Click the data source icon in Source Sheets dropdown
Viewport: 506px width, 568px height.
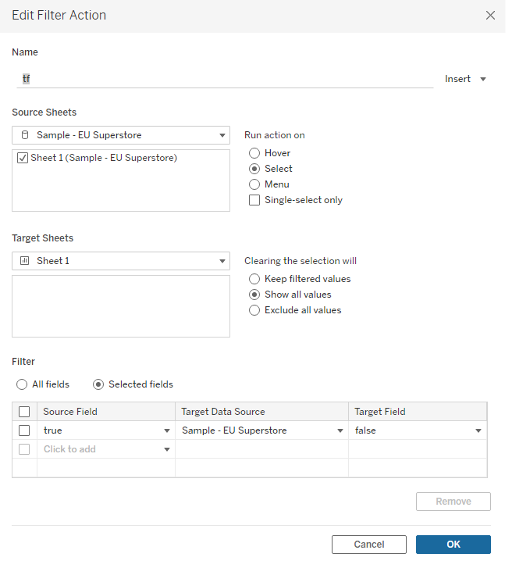[25, 135]
